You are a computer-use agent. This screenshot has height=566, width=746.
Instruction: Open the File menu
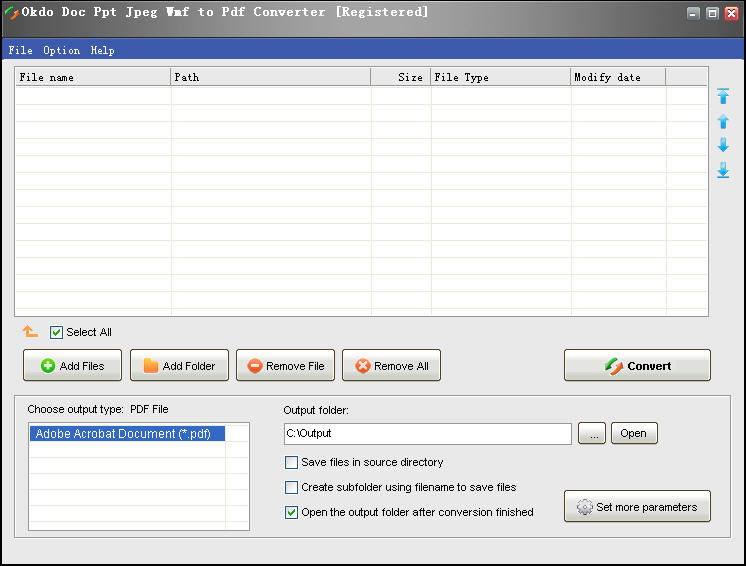pos(20,50)
